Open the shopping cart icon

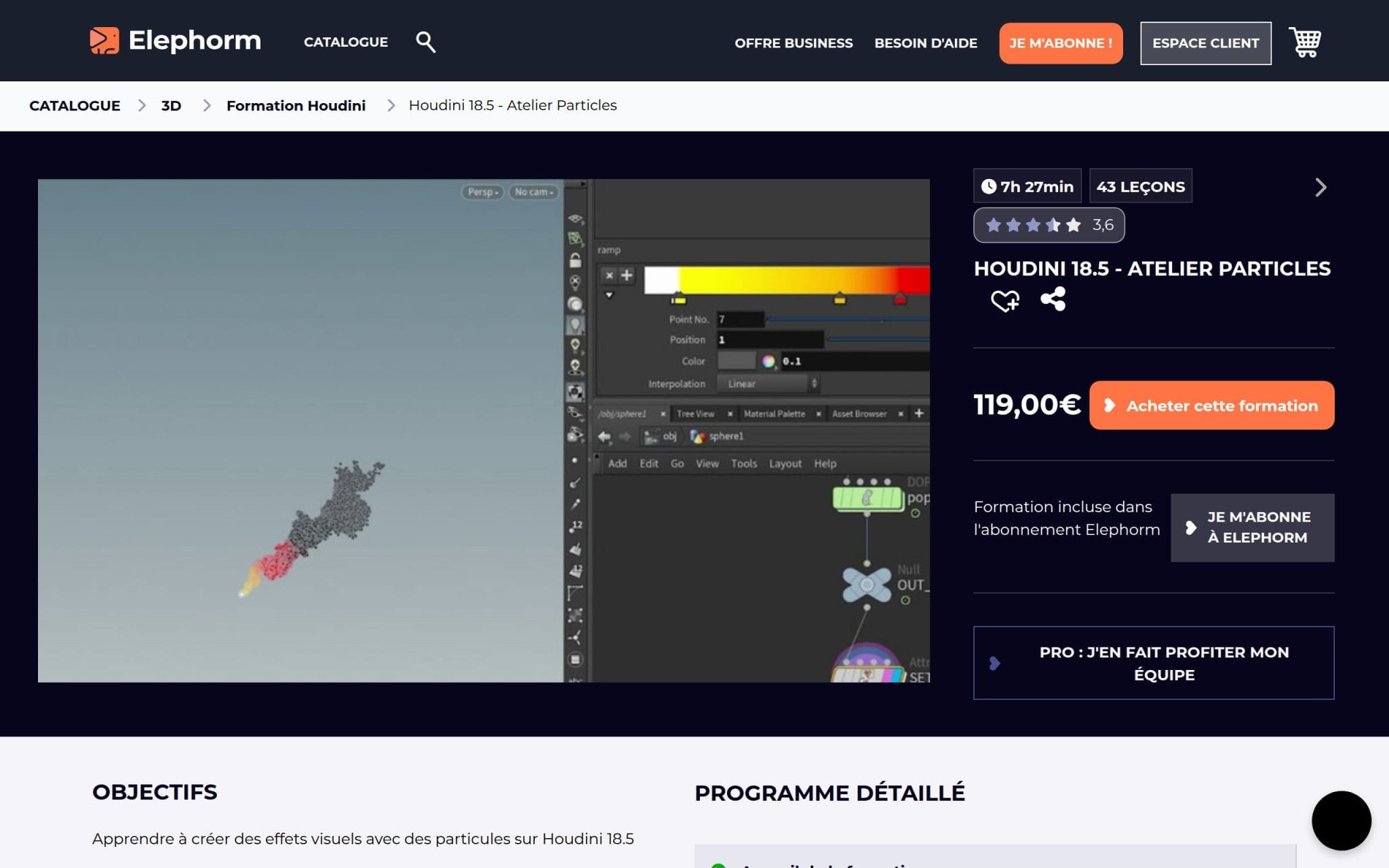(1304, 43)
